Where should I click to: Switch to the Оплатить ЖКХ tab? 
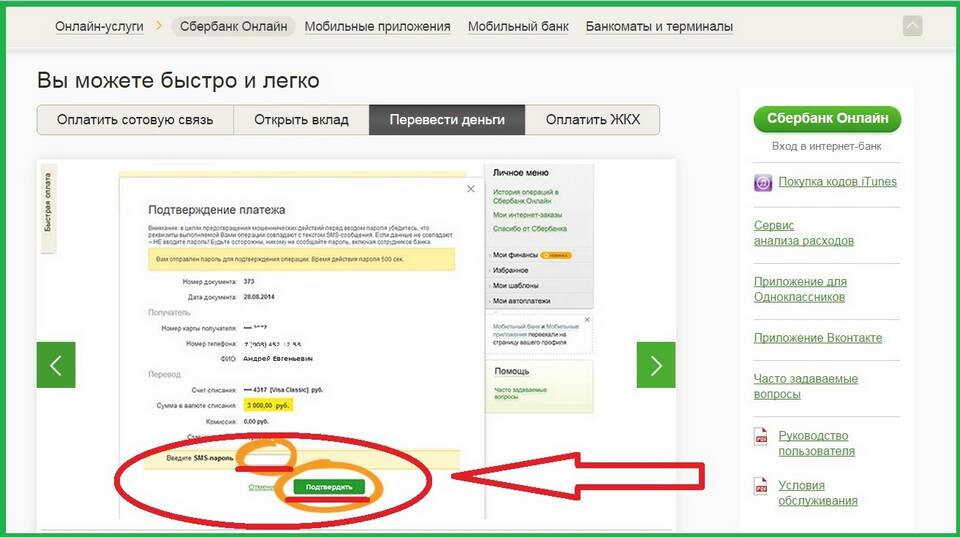[593, 119]
